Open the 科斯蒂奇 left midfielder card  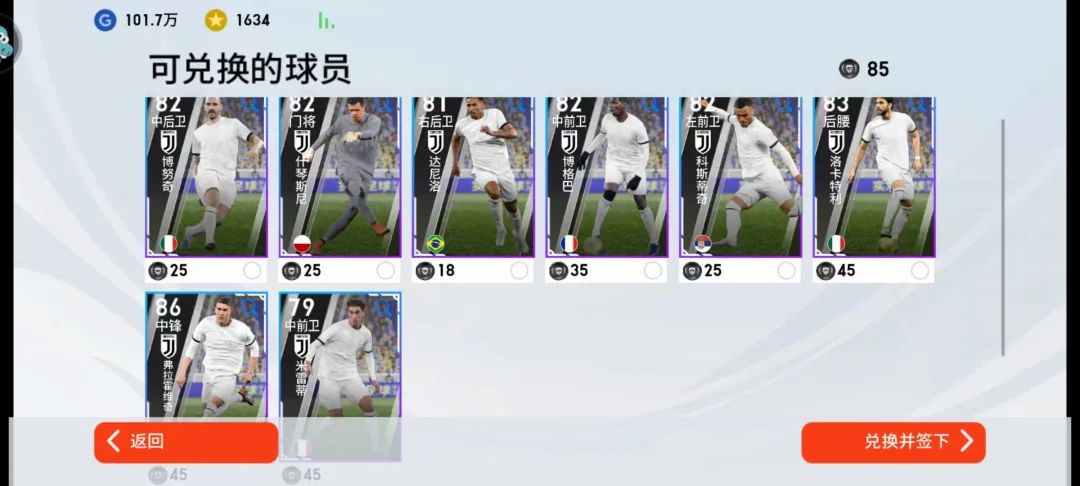coord(740,177)
